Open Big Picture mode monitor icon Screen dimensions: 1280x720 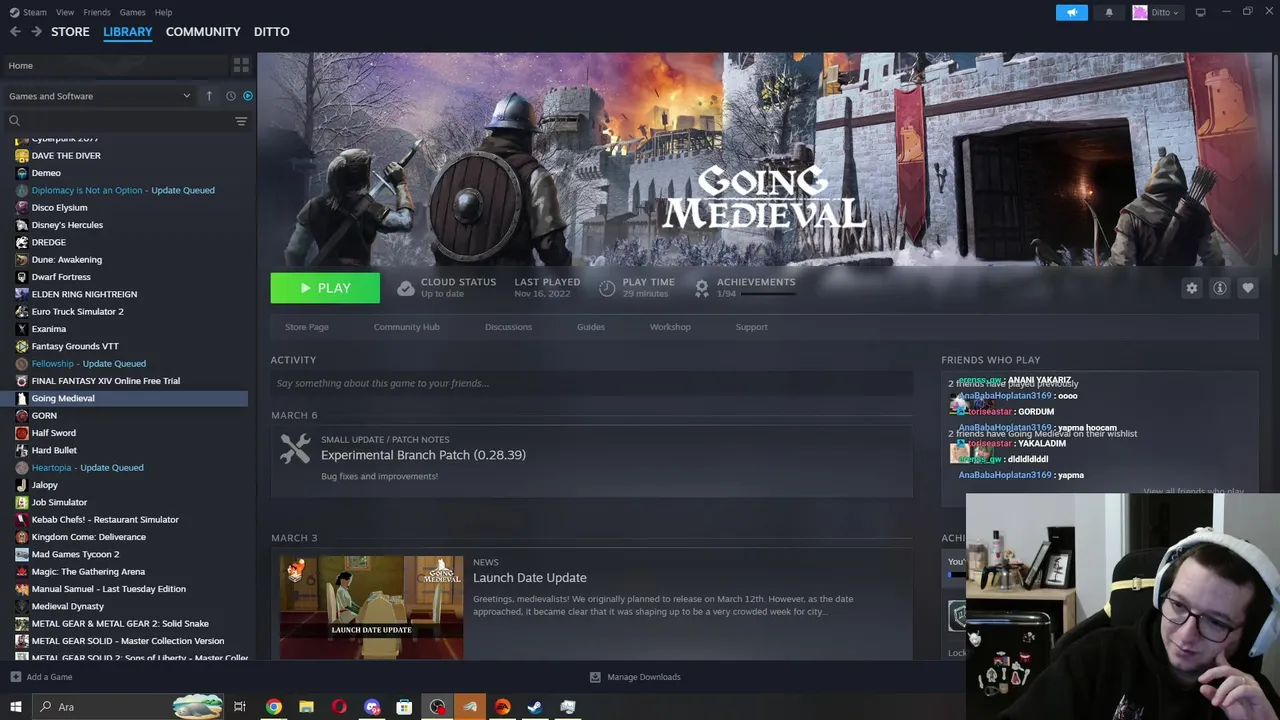1200,12
